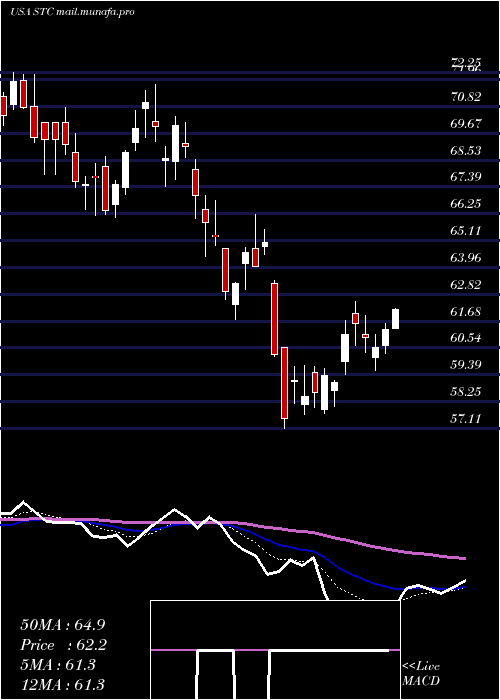Click the 59.39 price axis label
The width and height of the screenshot is (500, 700).
[466, 364]
